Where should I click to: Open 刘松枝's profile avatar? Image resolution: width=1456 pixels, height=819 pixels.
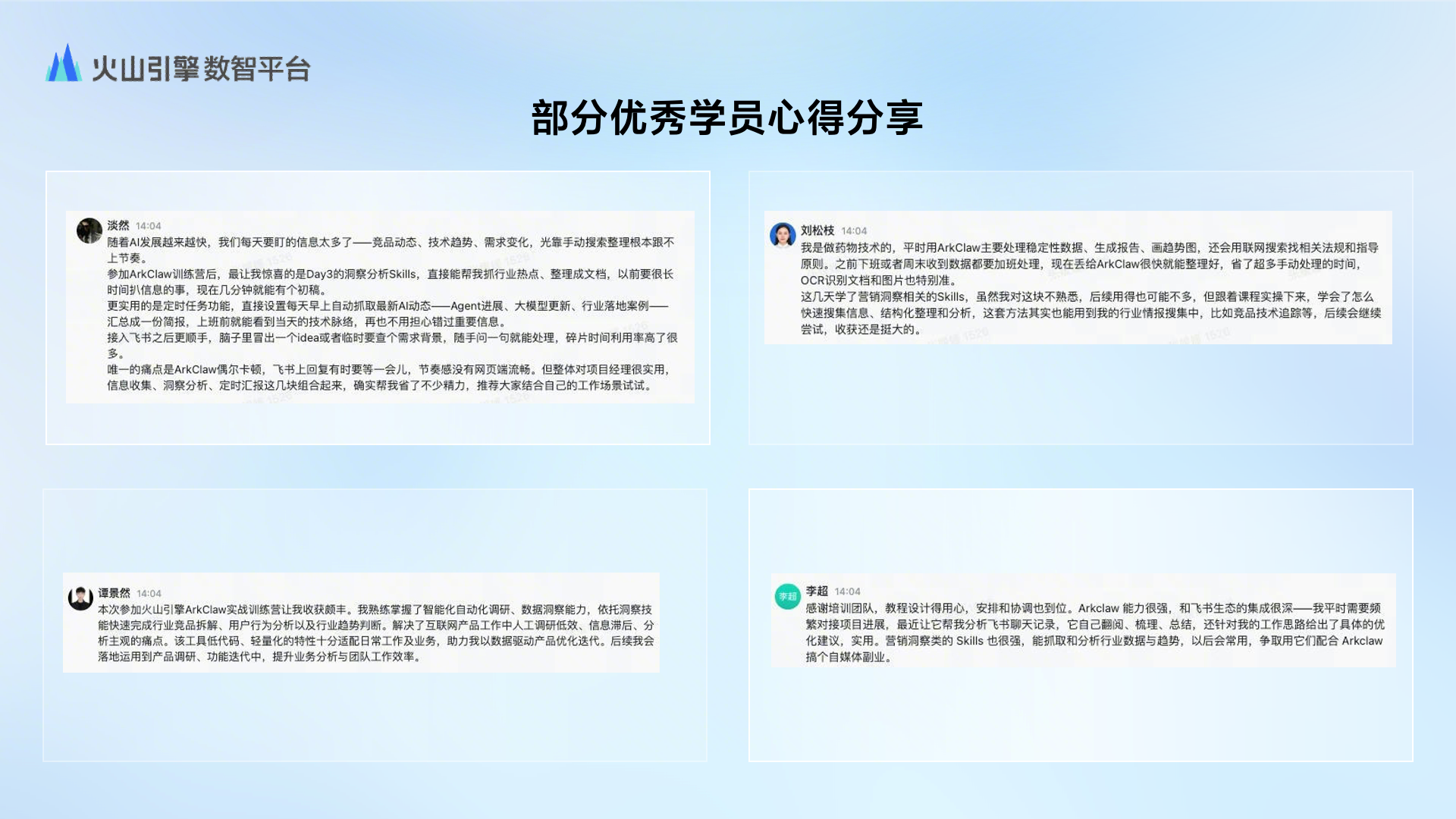(x=783, y=235)
